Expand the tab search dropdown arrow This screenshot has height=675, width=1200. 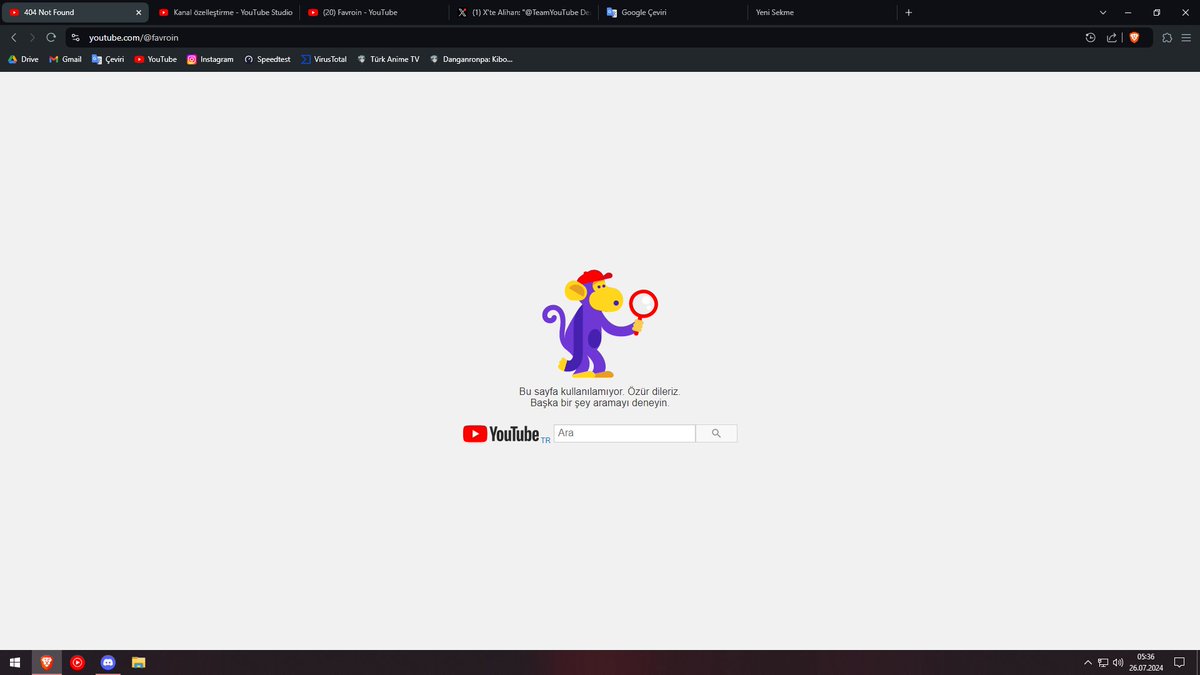[1103, 12]
